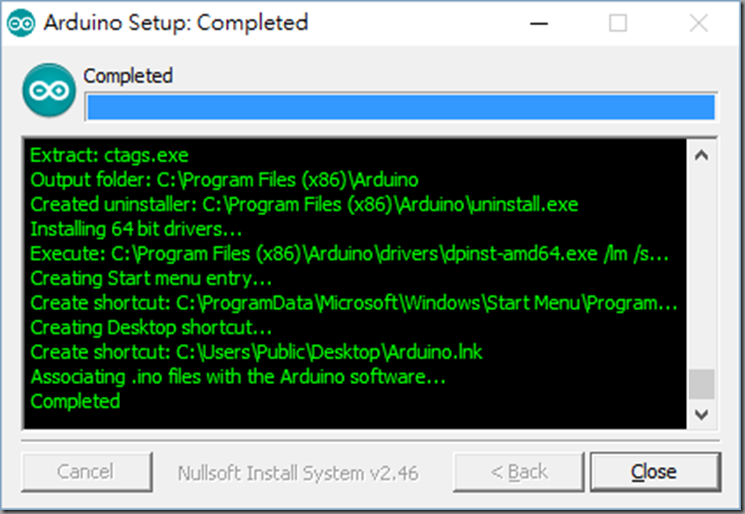This screenshot has height=514, width=745.
Task: Select the final 'Completed' log line
Action: (x=75, y=401)
